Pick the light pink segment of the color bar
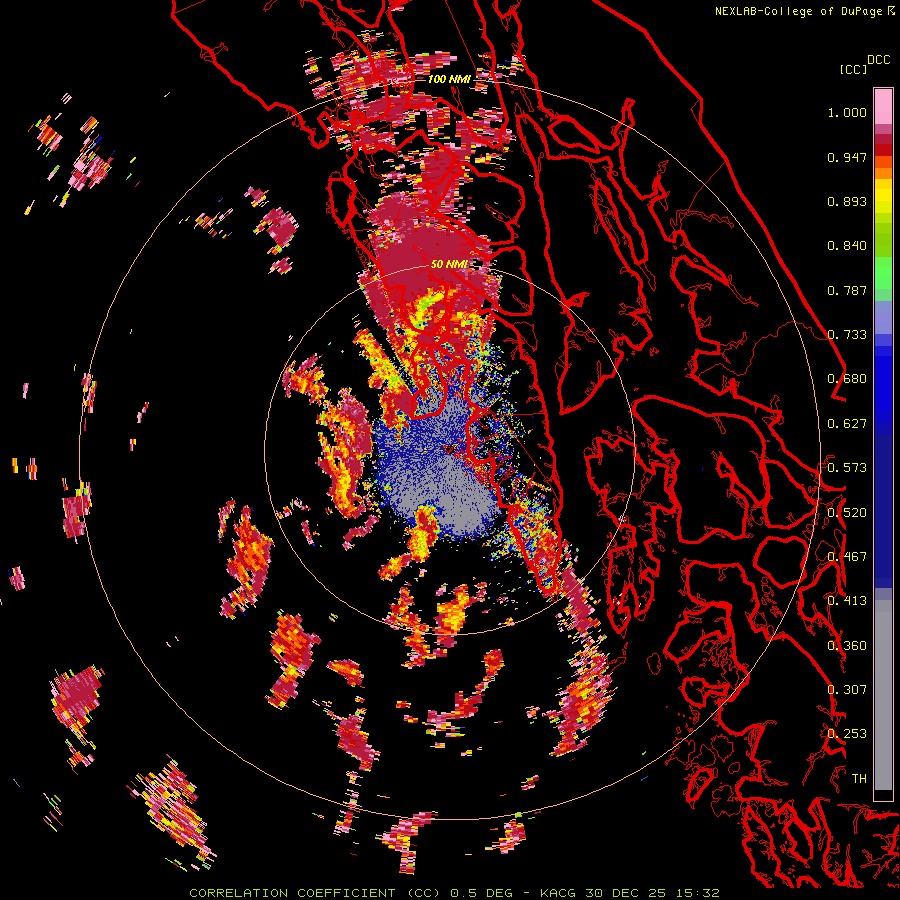900x900 pixels. click(883, 106)
